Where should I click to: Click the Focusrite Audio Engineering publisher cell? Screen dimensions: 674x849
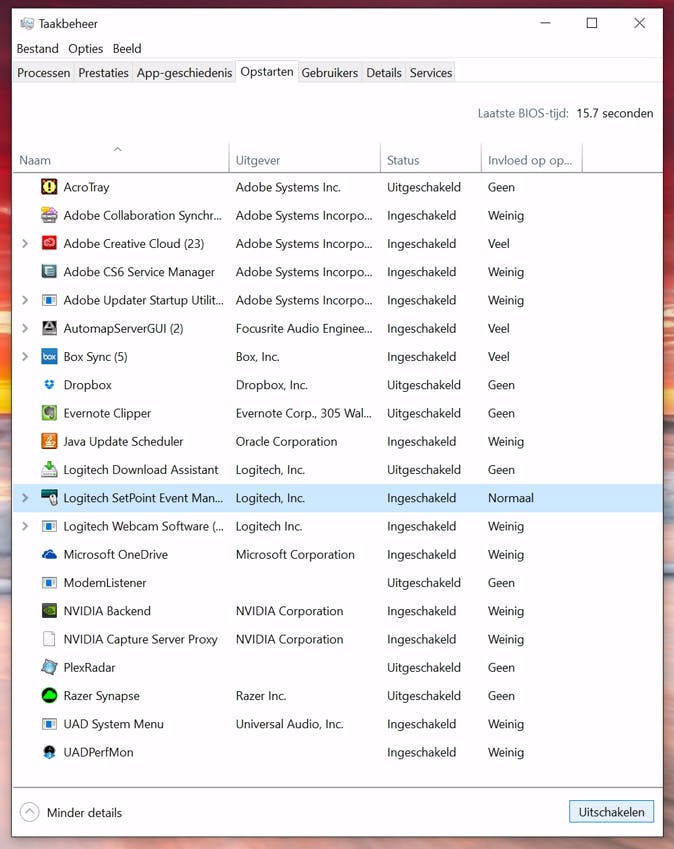[304, 329]
